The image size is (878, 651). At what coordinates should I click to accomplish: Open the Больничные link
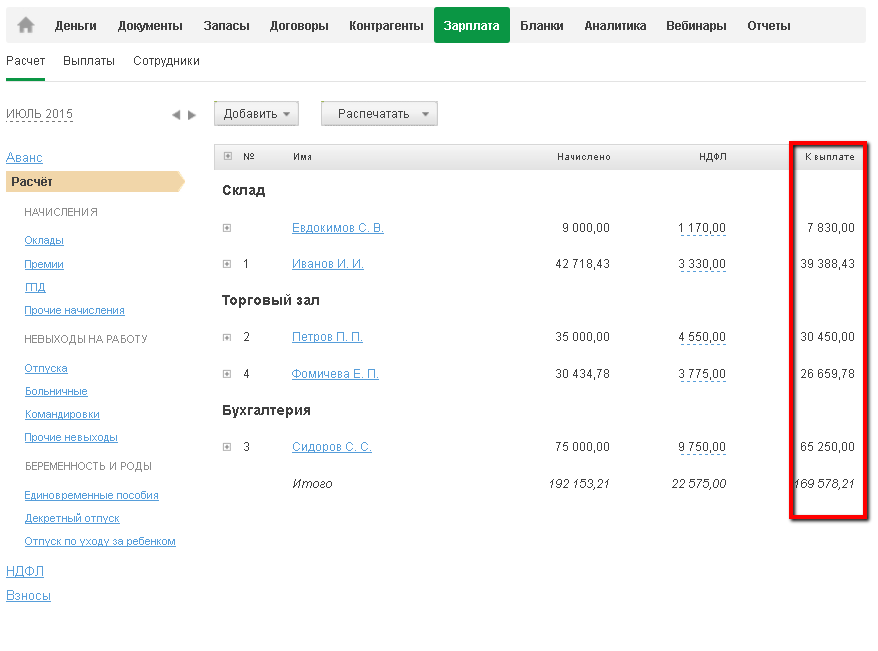(56, 391)
